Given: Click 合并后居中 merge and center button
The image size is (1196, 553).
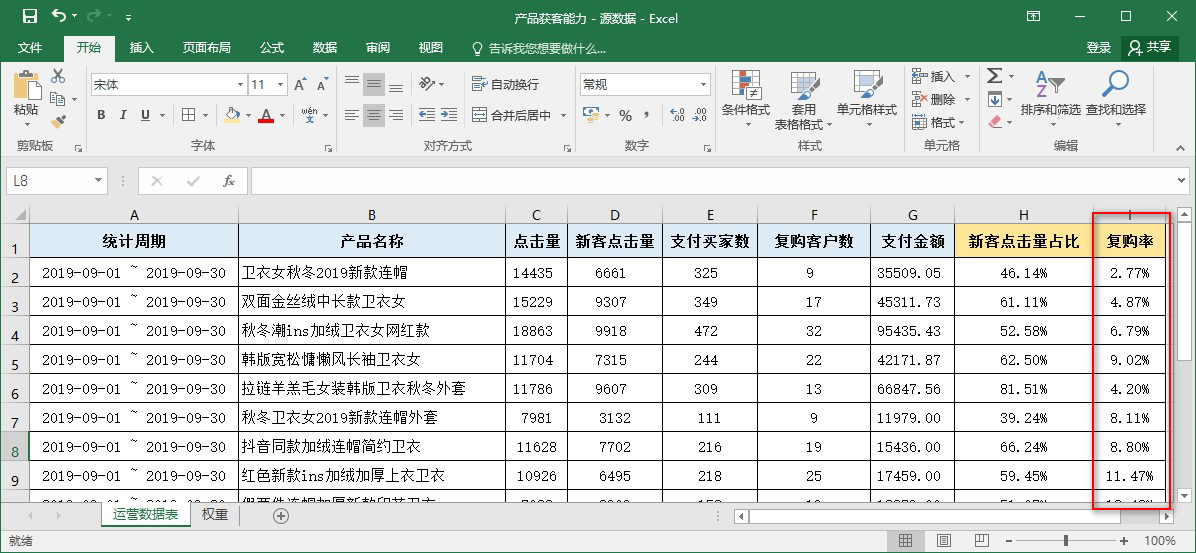Looking at the screenshot, I should point(513,115).
